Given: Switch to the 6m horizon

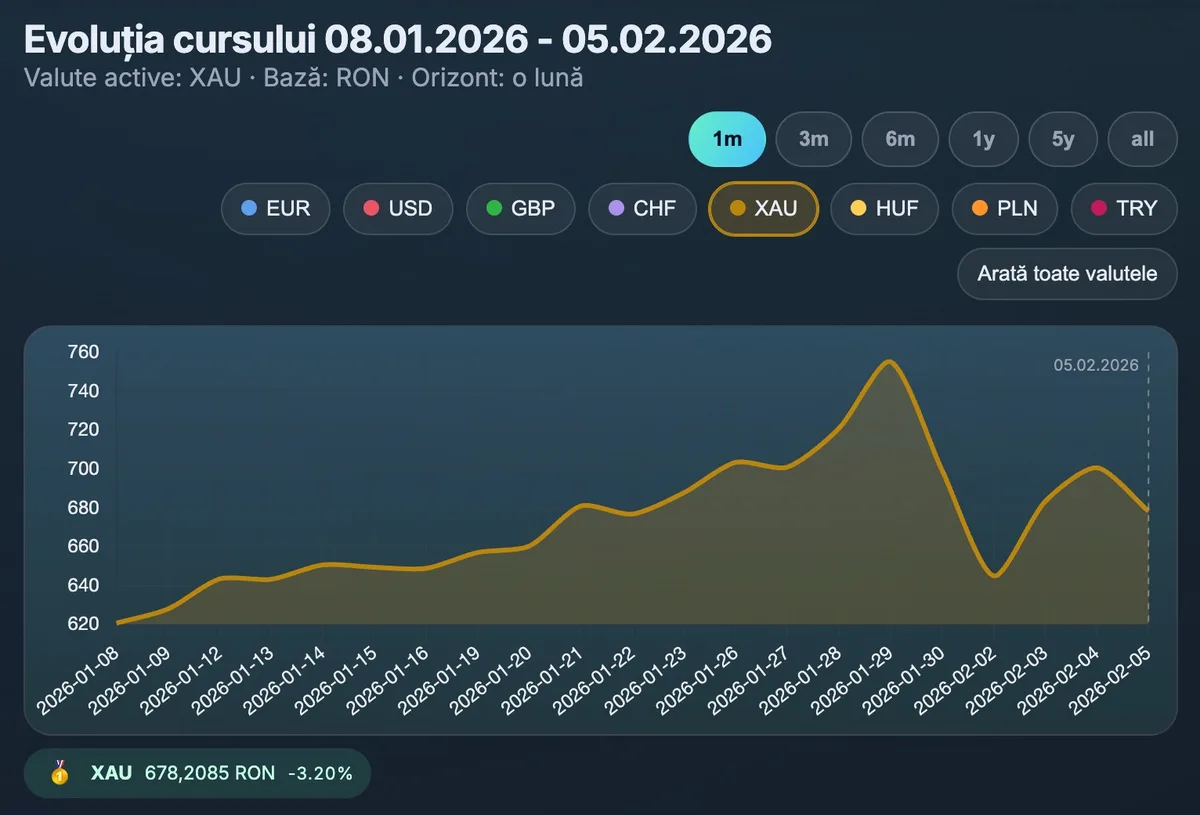Looking at the screenshot, I should [x=899, y=139].
